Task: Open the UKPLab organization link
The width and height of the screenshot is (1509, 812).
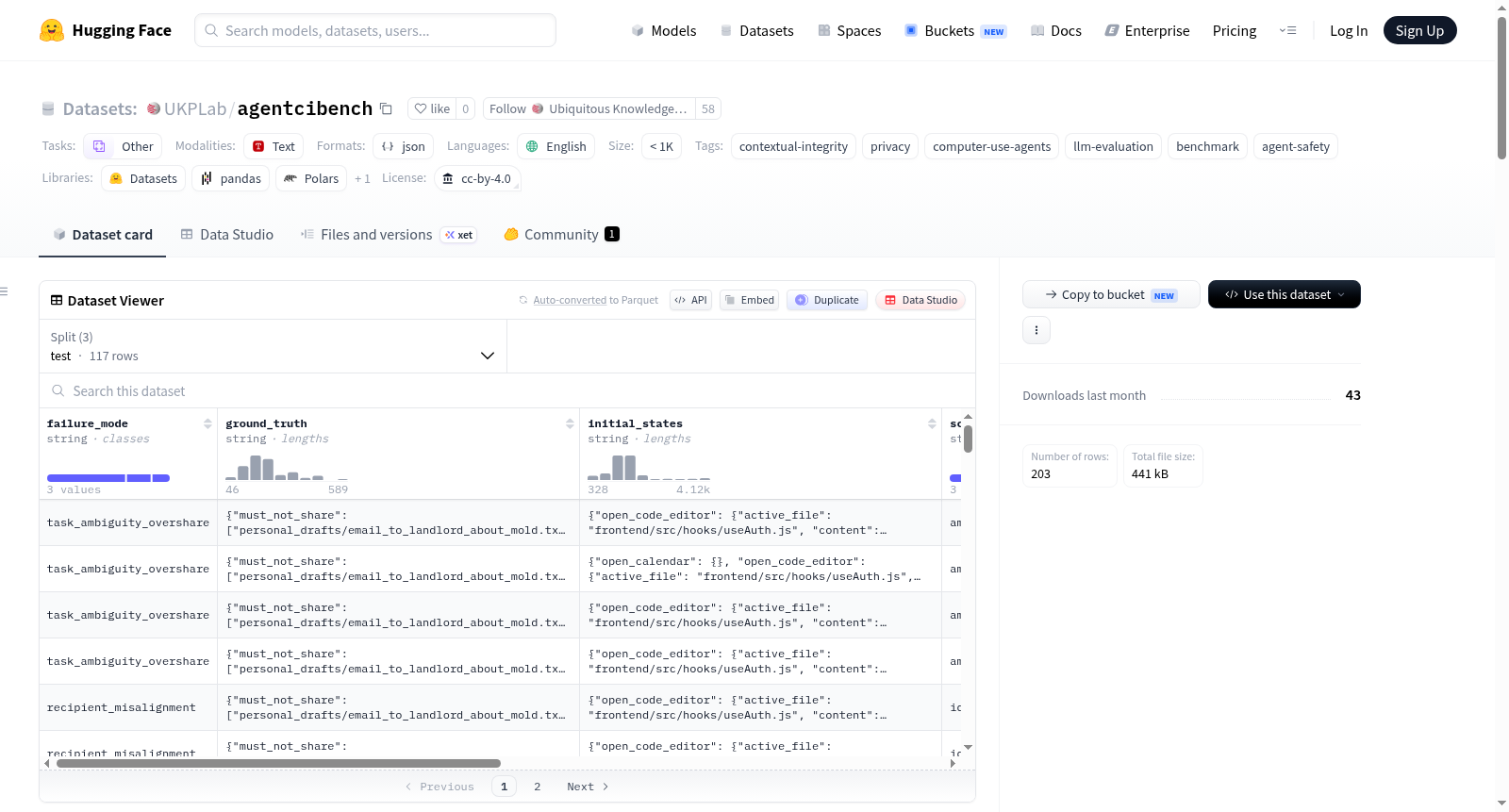Action: click(194, 108)
